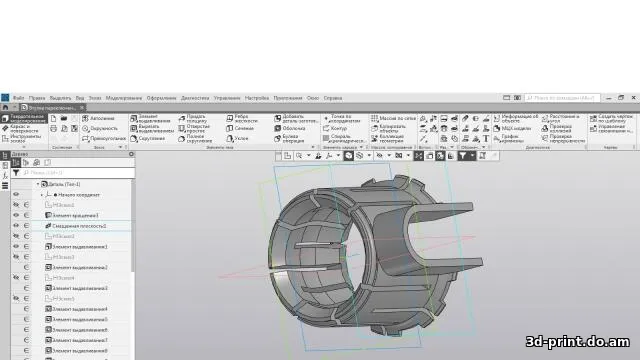Click Добавить деталь-заготовку button
640x360 pixels.
(296, 118)
